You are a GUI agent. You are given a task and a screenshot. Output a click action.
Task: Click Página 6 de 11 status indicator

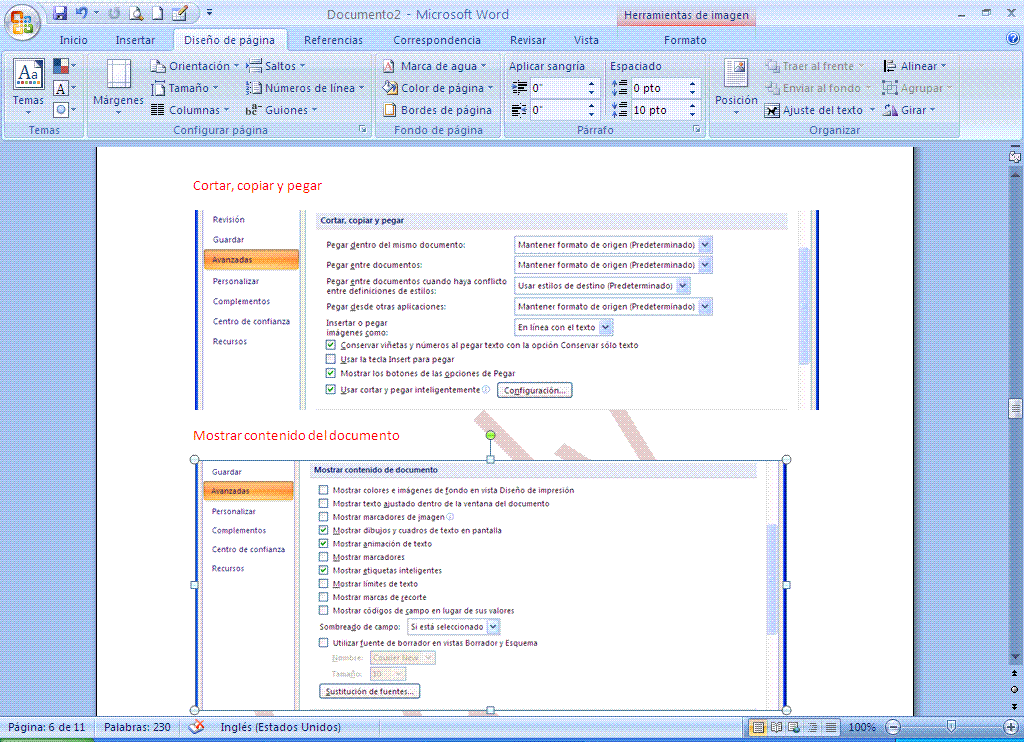coord(46,727)
